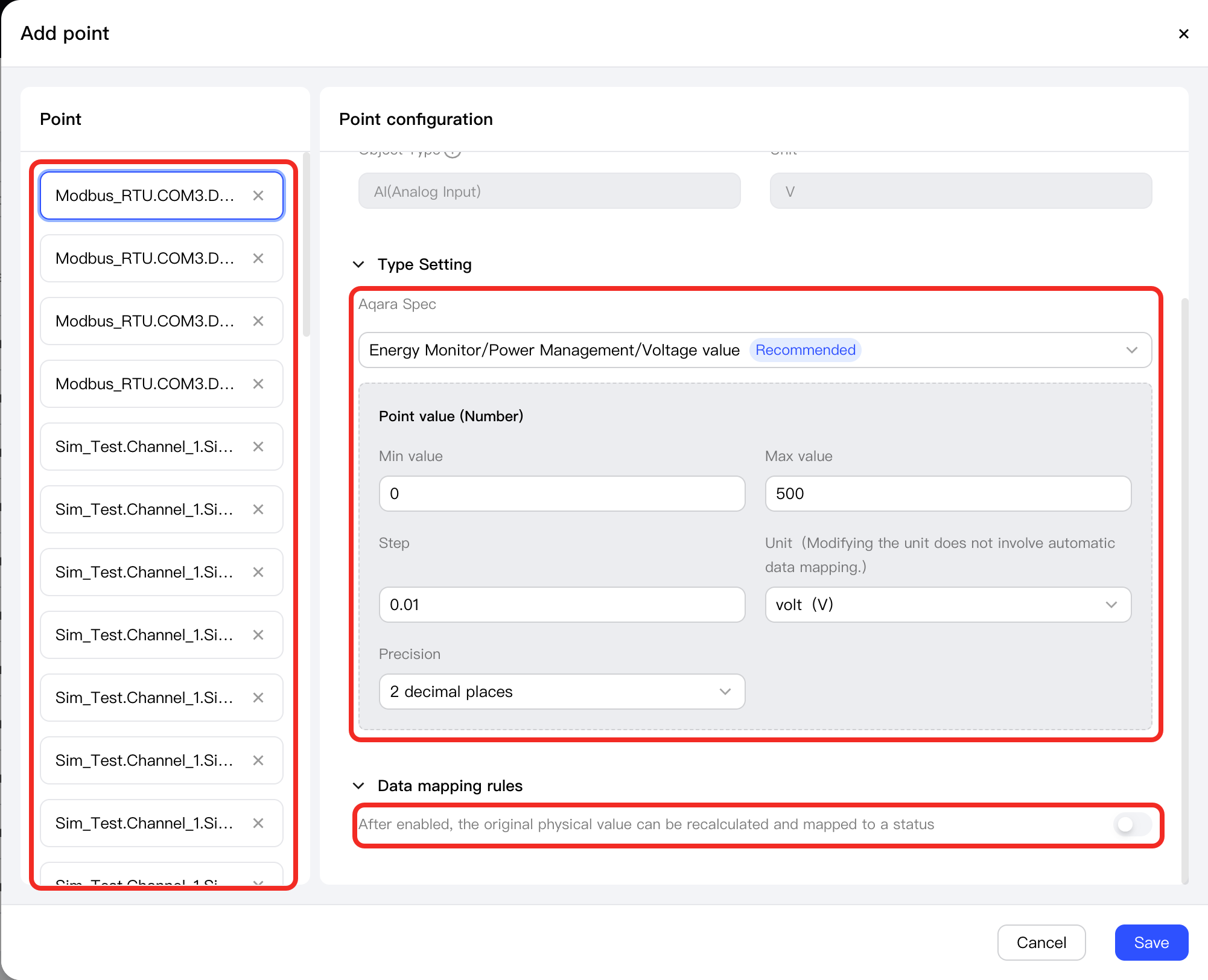Close the Add point dialog
The width and height of the screenshot is (1208, 980).
click(1184, 34)
